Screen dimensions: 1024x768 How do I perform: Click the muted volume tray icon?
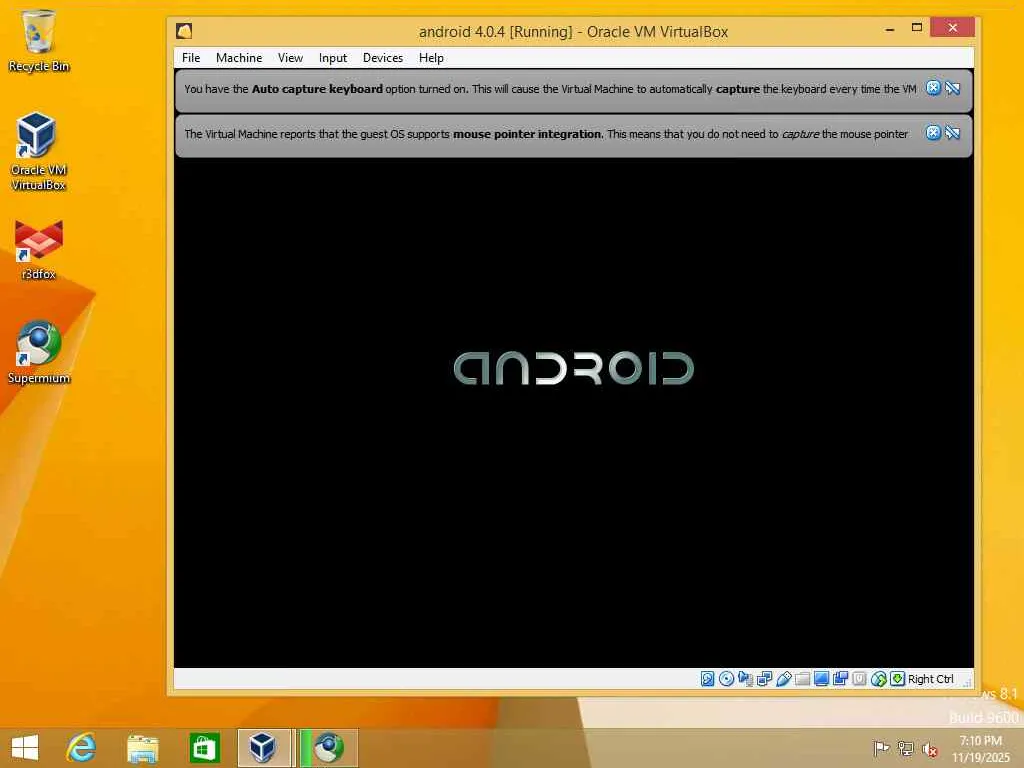tap(929, 749)
